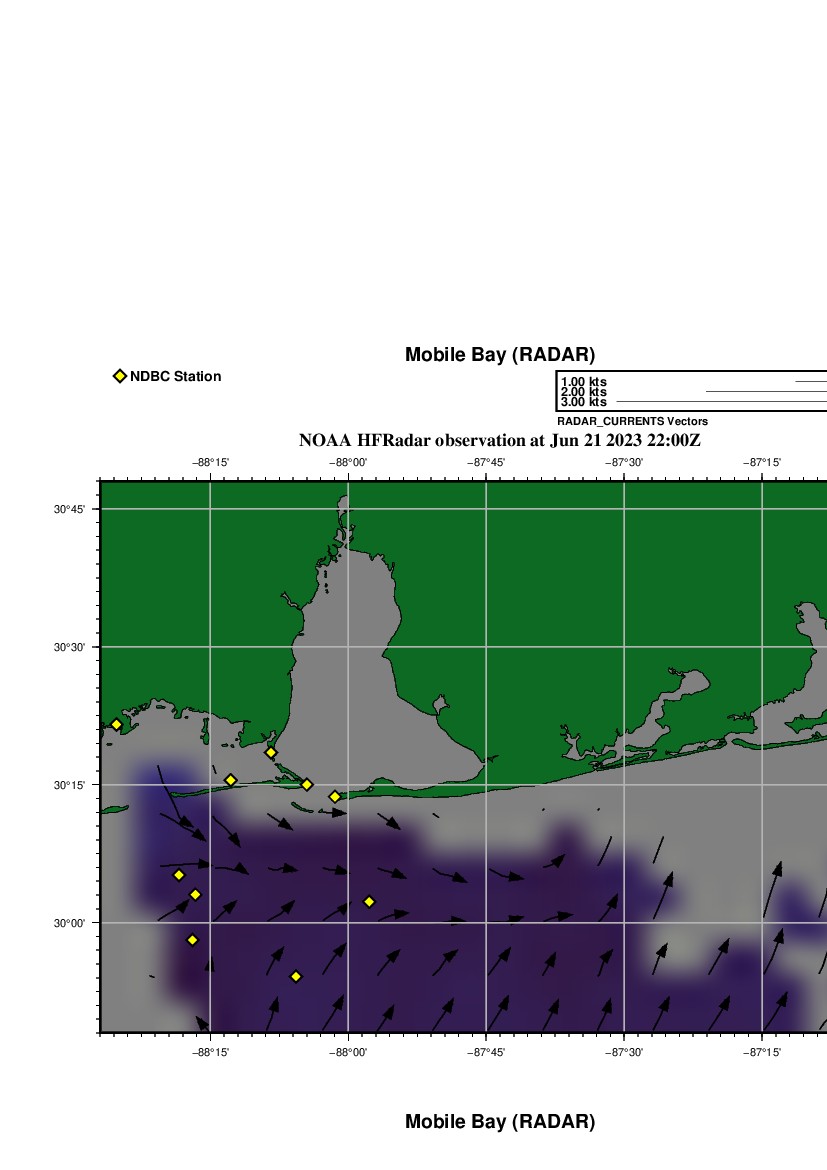Pick the easternmost NDBC station marker offshore
827x1170 pixels.
point(369,902)
